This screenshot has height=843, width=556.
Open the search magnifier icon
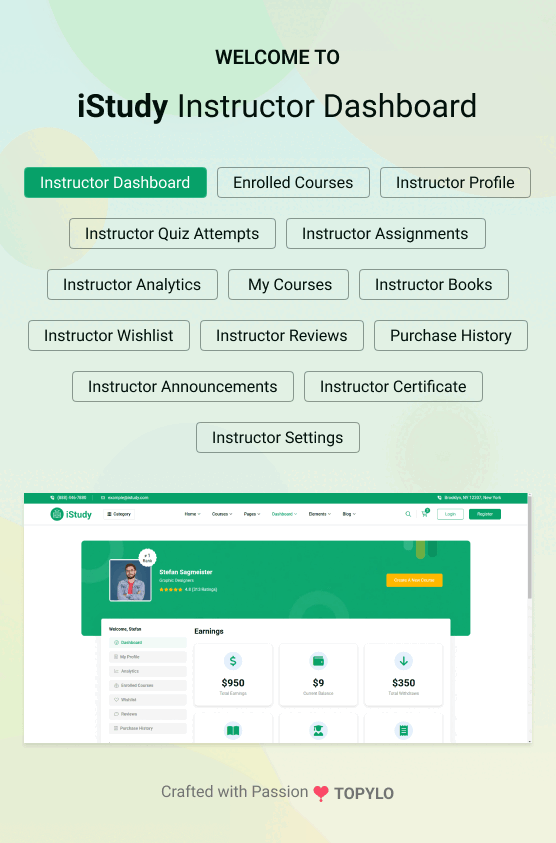[x=408, y=514]
